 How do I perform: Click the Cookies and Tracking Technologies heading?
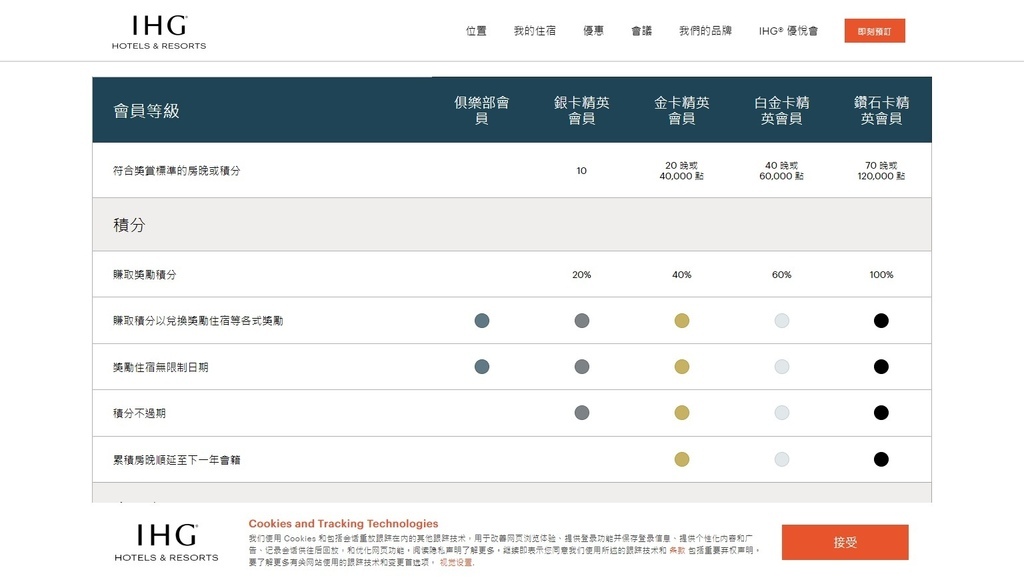click(x=343, y=523)
